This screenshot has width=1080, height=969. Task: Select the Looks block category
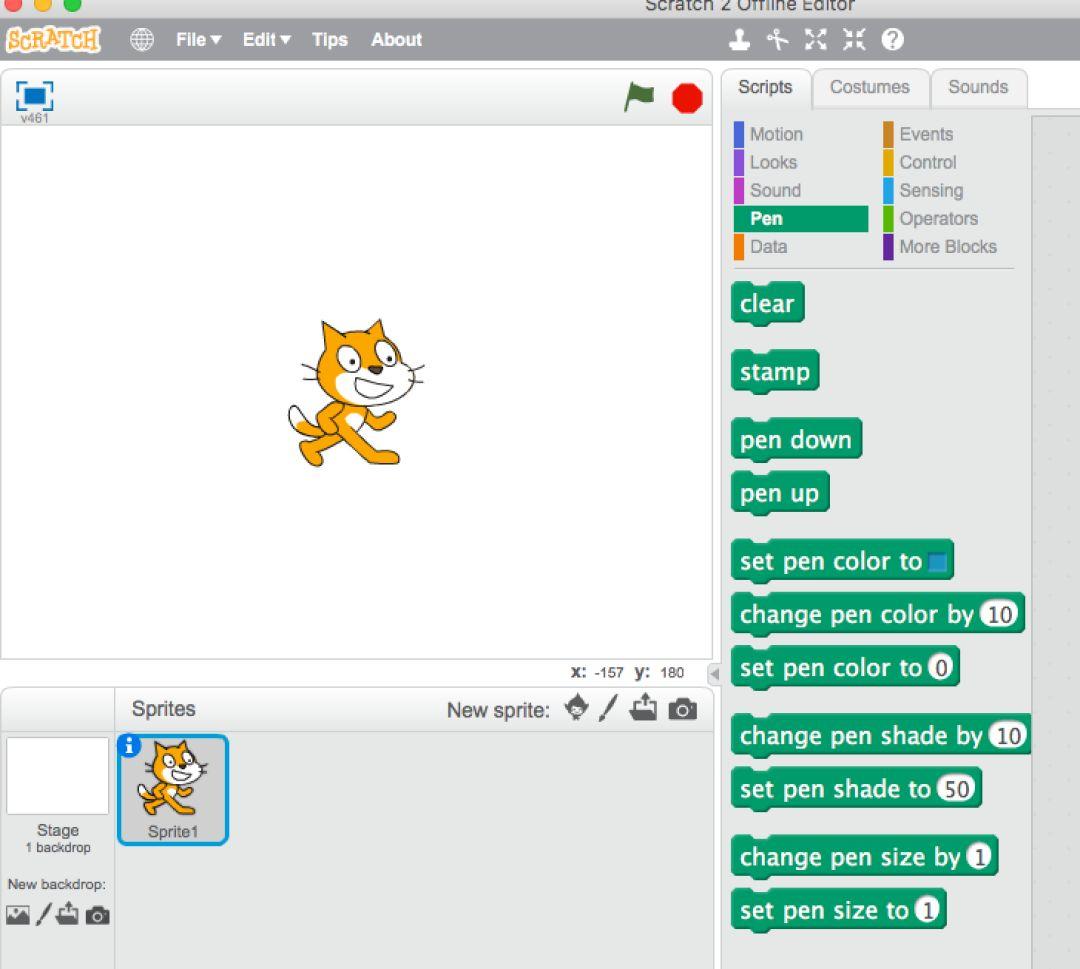(x=800, y=163)
